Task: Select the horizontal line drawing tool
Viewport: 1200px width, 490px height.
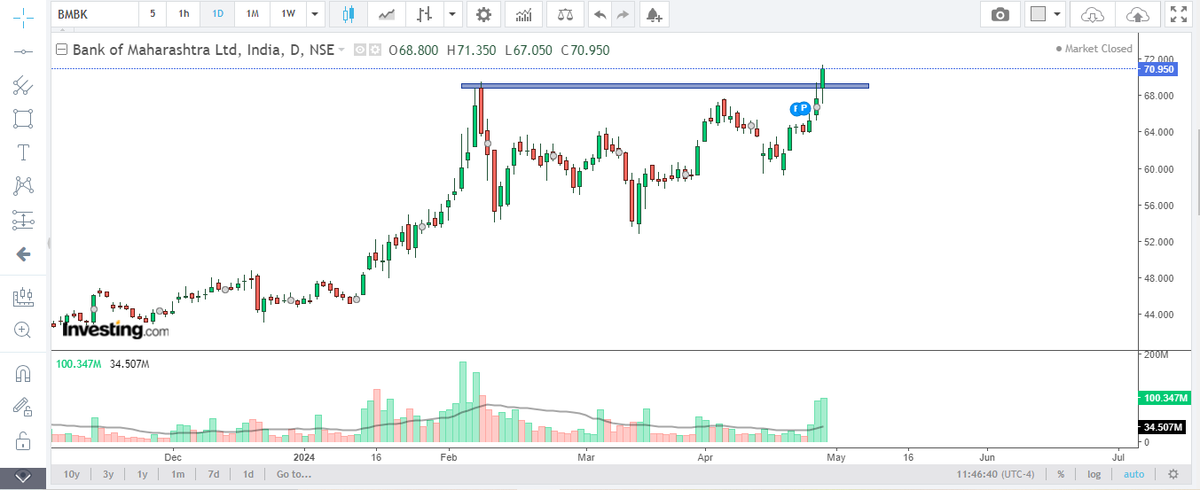Action: [x=23, y=50]
